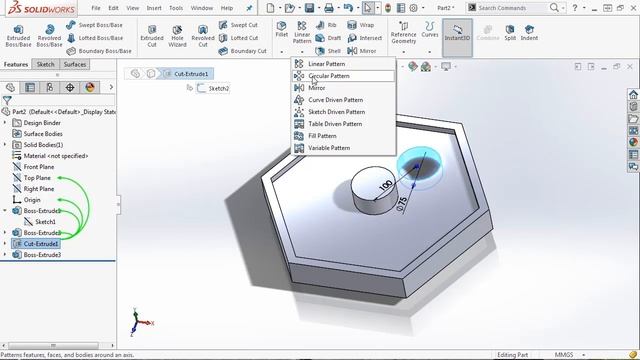Open the Tools menu

[x=176, y=8]
